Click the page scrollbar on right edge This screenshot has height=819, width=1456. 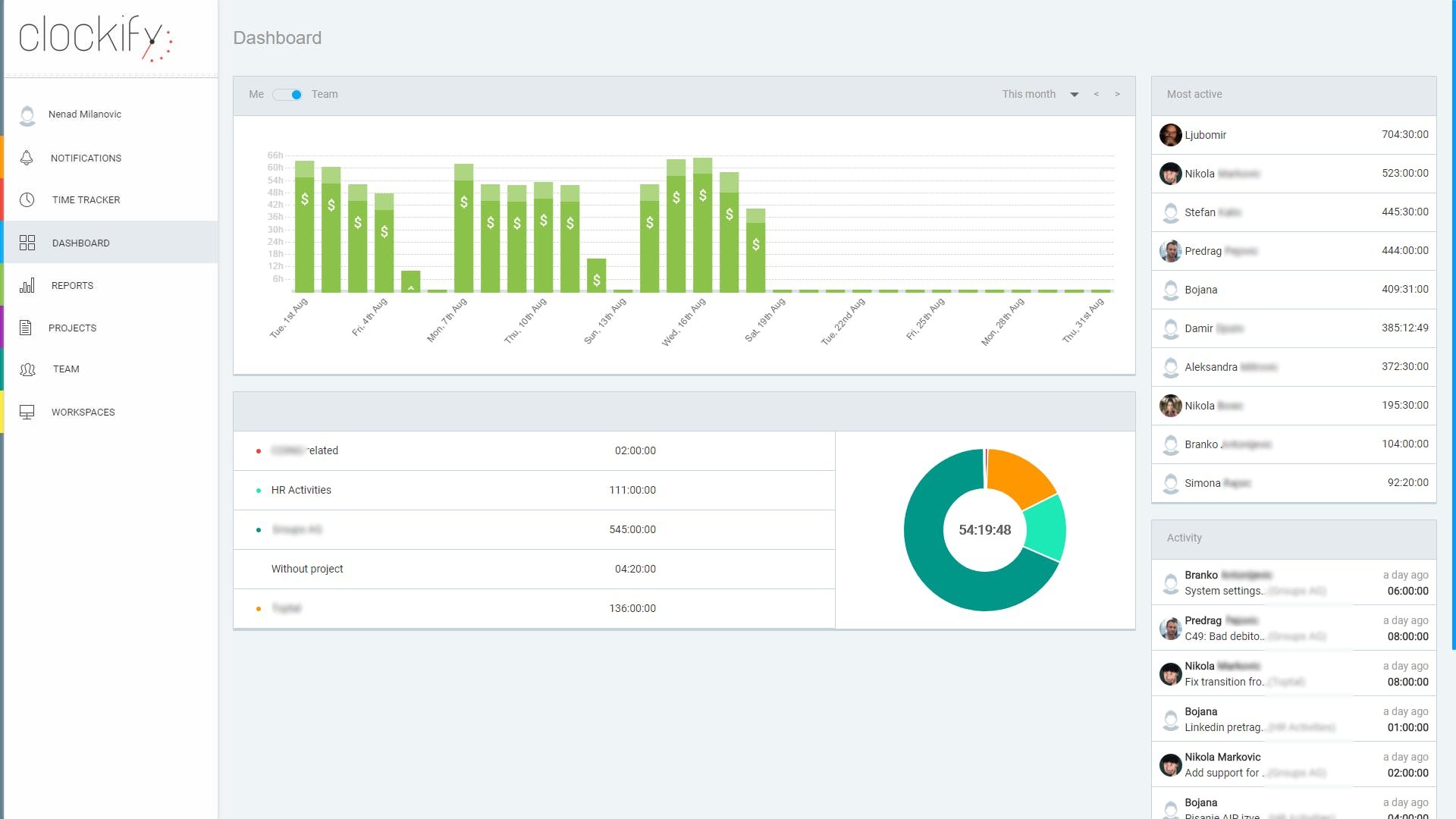point(1453,325)
